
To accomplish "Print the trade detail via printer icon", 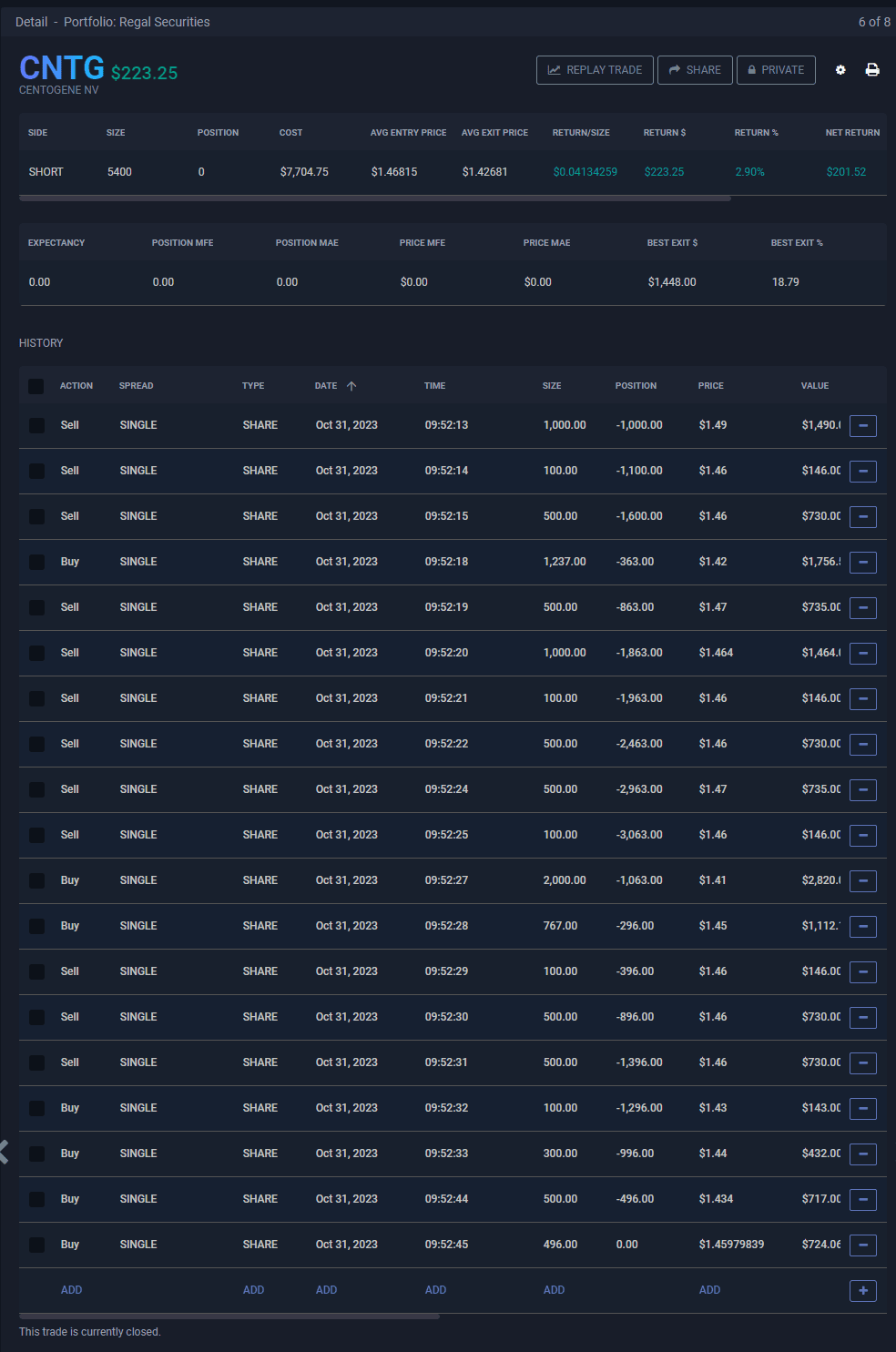I will tap(872, 70).
